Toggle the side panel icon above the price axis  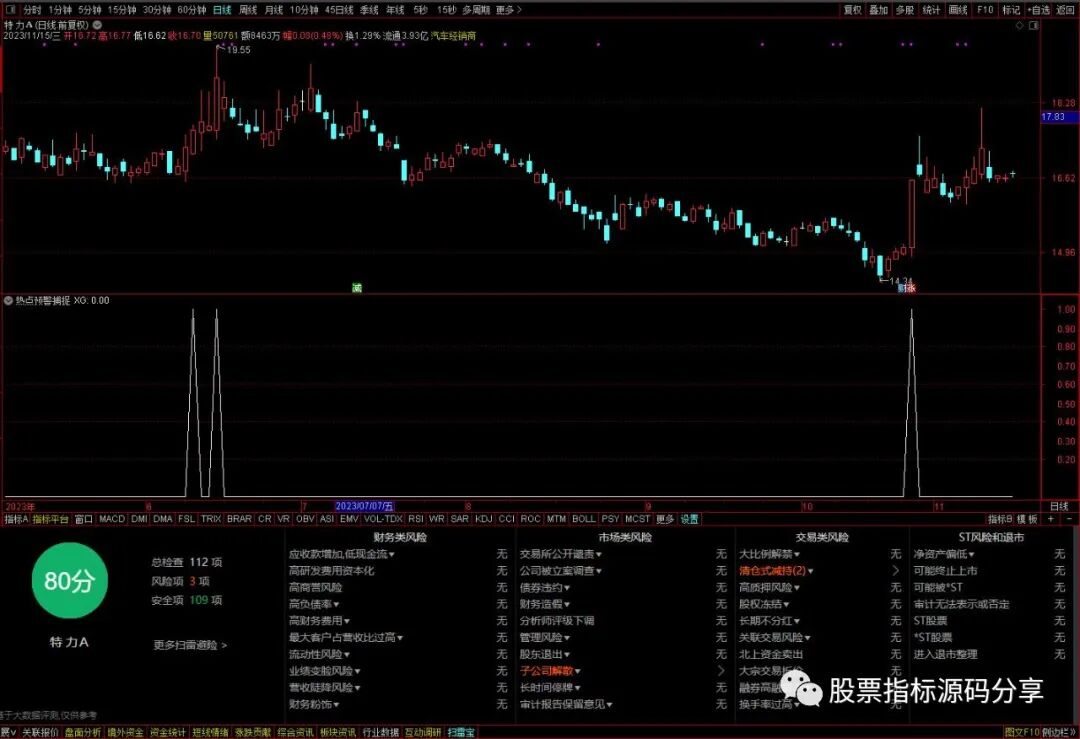point(1033,25)
